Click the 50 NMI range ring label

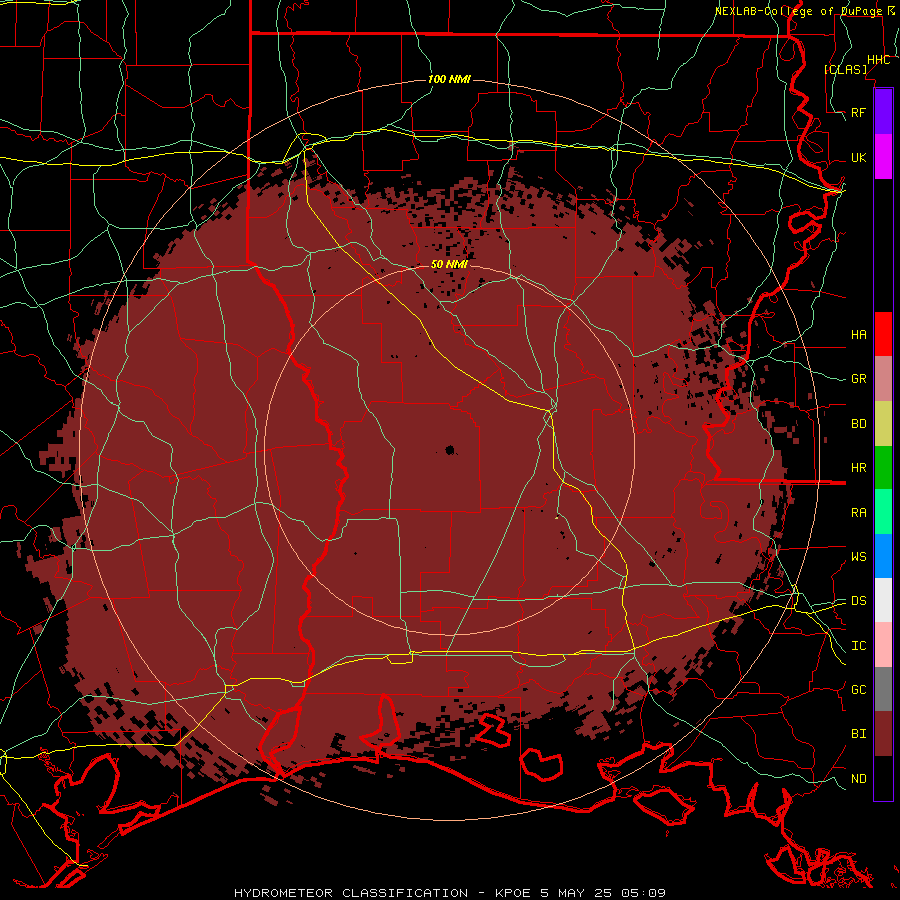pos(449,264)
